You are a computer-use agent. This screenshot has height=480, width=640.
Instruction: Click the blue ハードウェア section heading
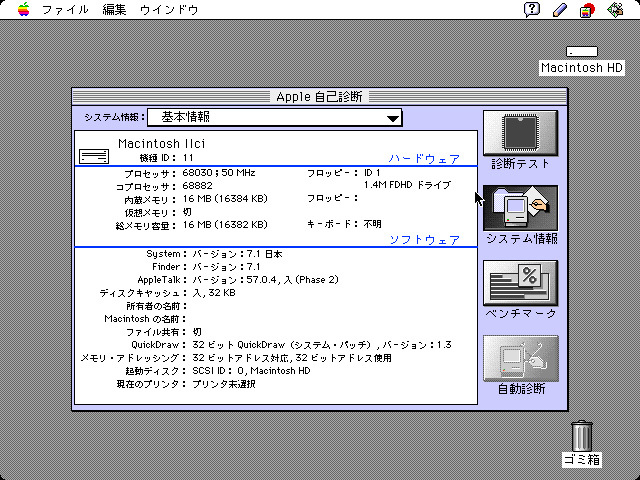(x=424, y=159)
